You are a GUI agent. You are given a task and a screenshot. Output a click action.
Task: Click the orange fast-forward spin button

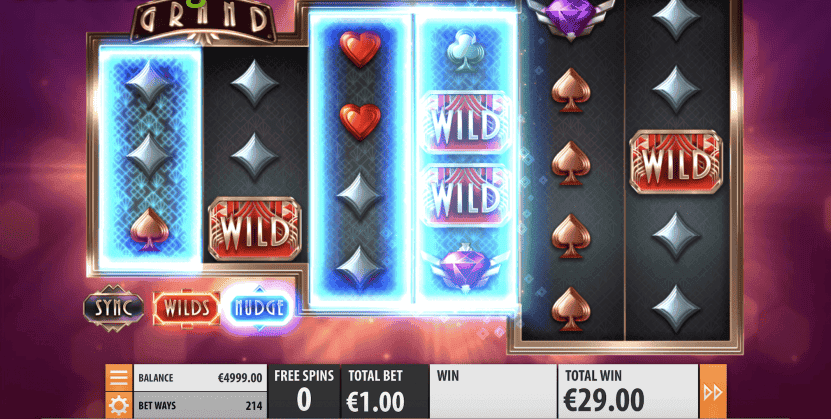(713, 392)
